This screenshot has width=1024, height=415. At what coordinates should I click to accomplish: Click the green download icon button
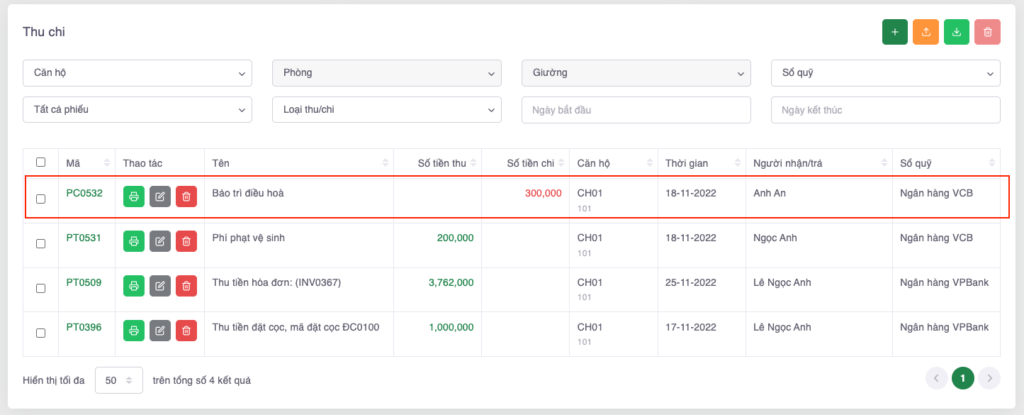coord(957,32)
